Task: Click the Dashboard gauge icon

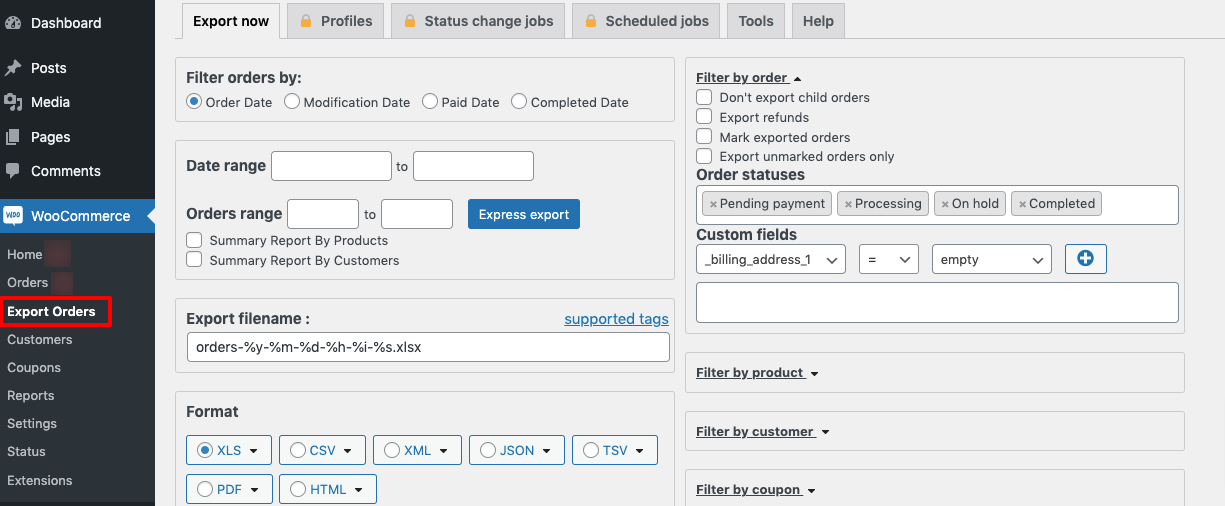Action: point(14,23)
